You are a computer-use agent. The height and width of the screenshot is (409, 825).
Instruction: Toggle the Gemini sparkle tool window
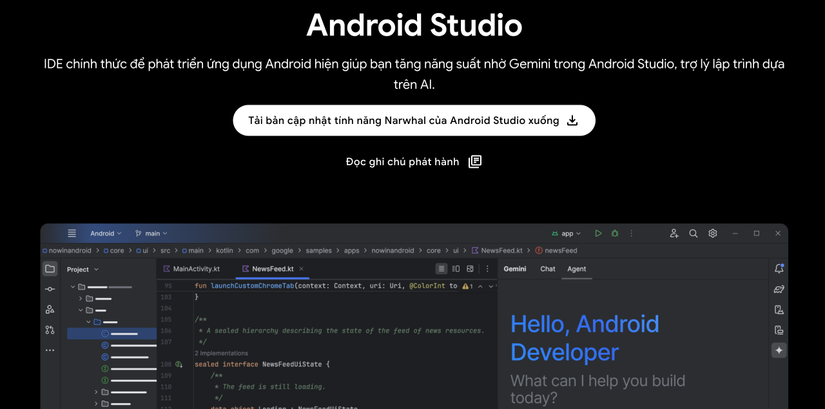point(779,350)
